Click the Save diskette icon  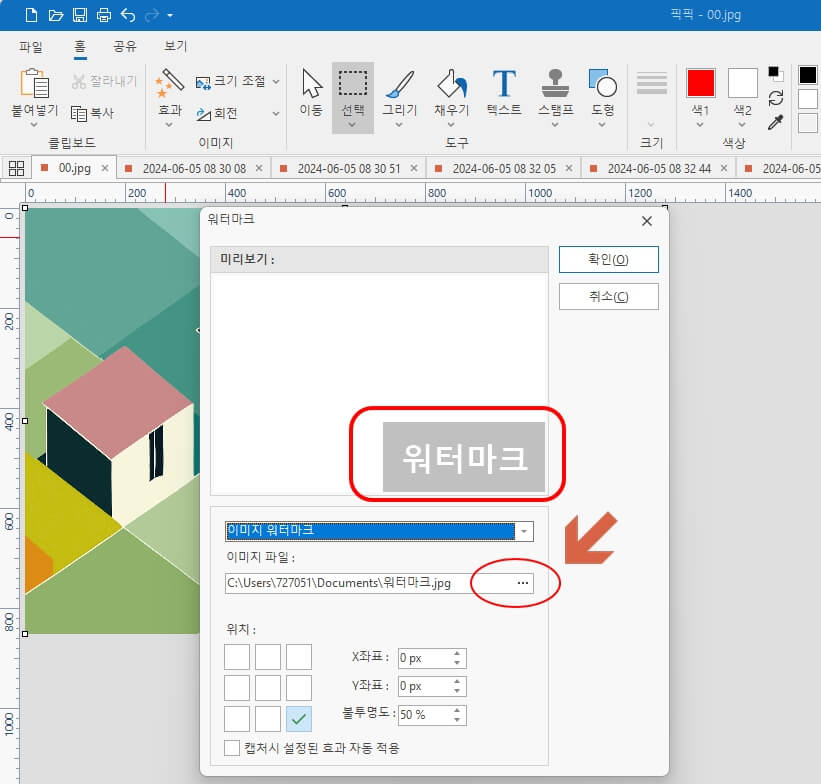point(80,15)
